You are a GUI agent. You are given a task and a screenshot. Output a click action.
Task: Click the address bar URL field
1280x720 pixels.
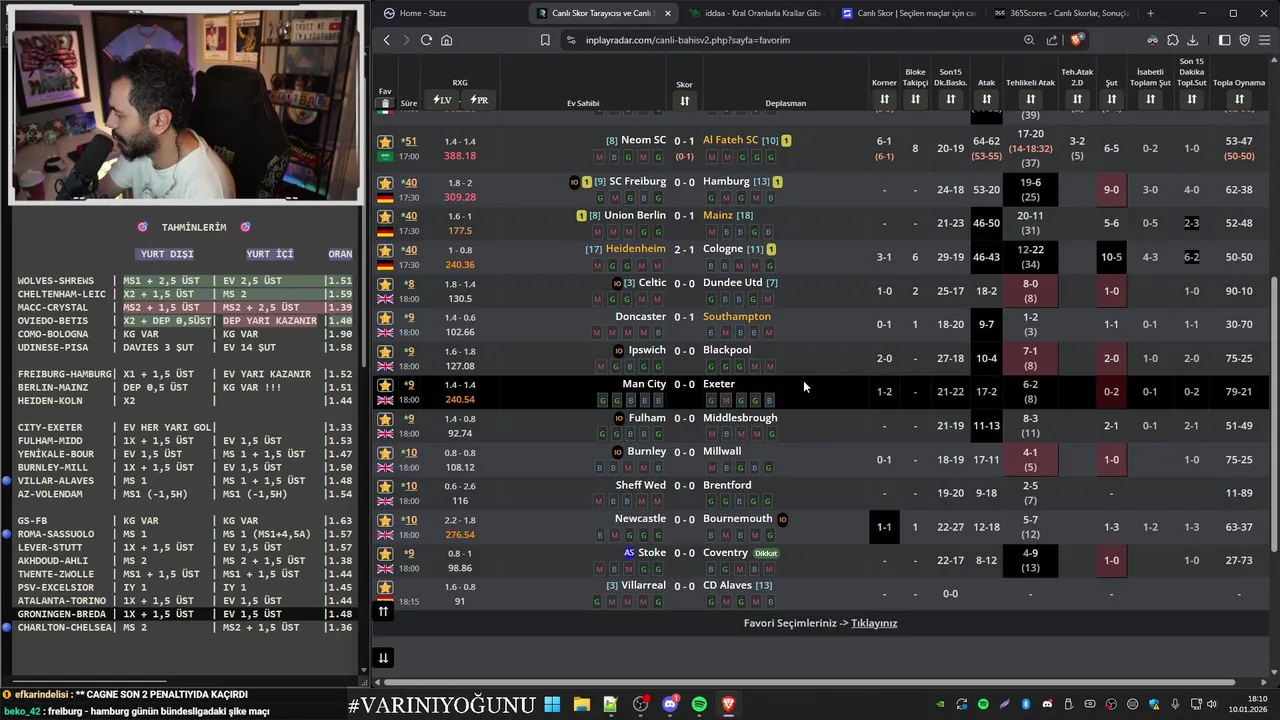(x=790, y=40)
